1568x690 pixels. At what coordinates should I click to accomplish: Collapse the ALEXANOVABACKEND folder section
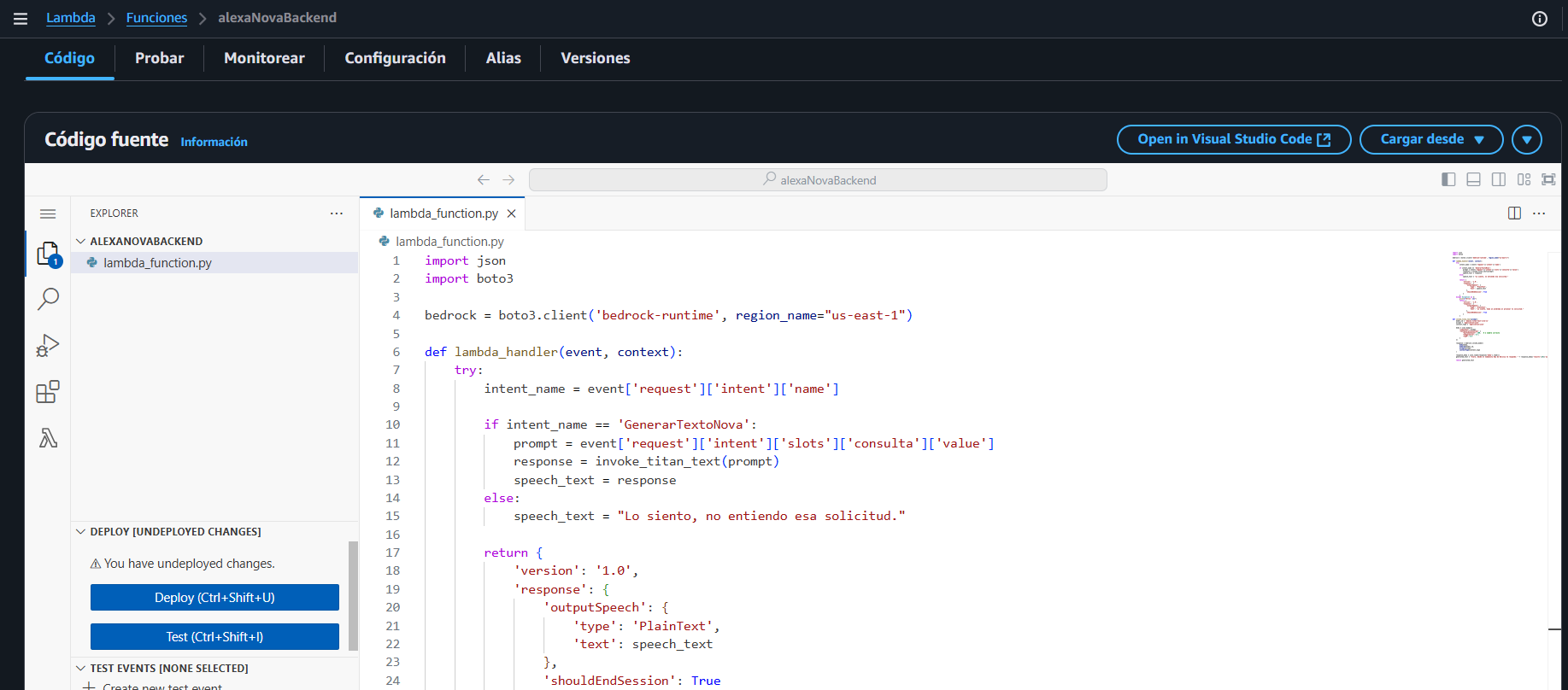[81, 242]
